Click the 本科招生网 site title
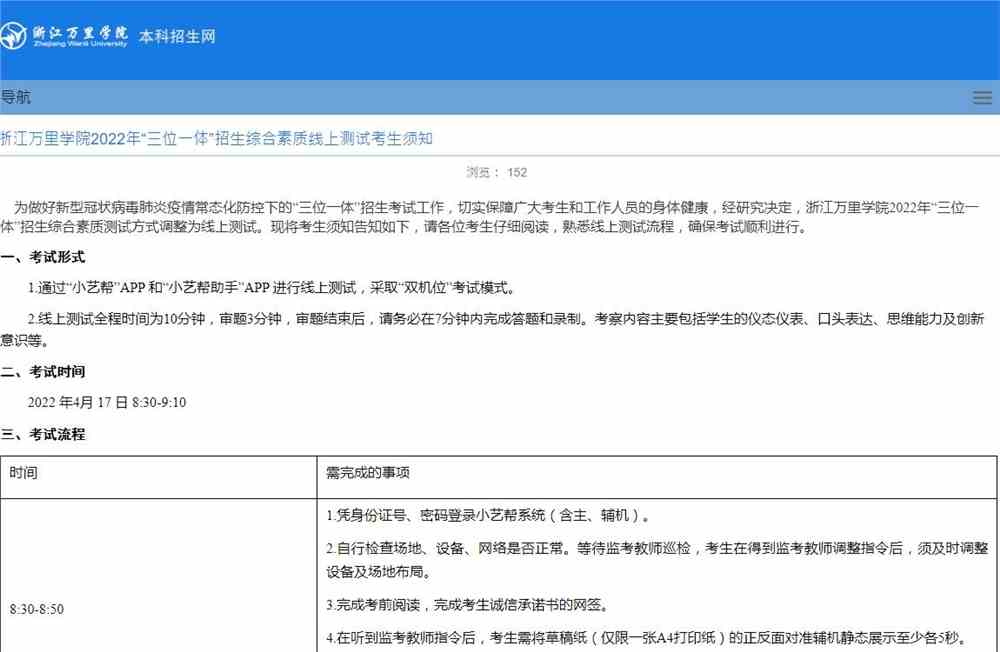Image resolution: width=1000 pixels, height=652 pixels. tap(177, 36)
